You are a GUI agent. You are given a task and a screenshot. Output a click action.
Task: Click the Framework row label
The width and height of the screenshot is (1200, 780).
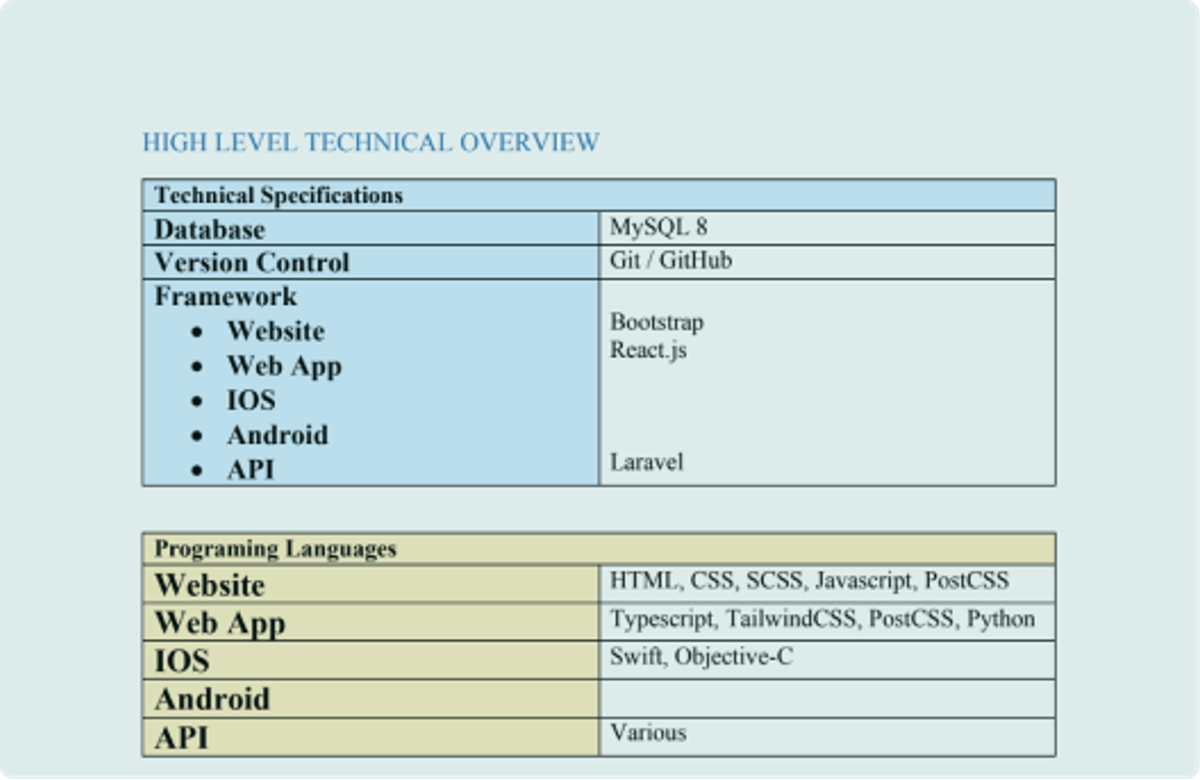(224, 296)
